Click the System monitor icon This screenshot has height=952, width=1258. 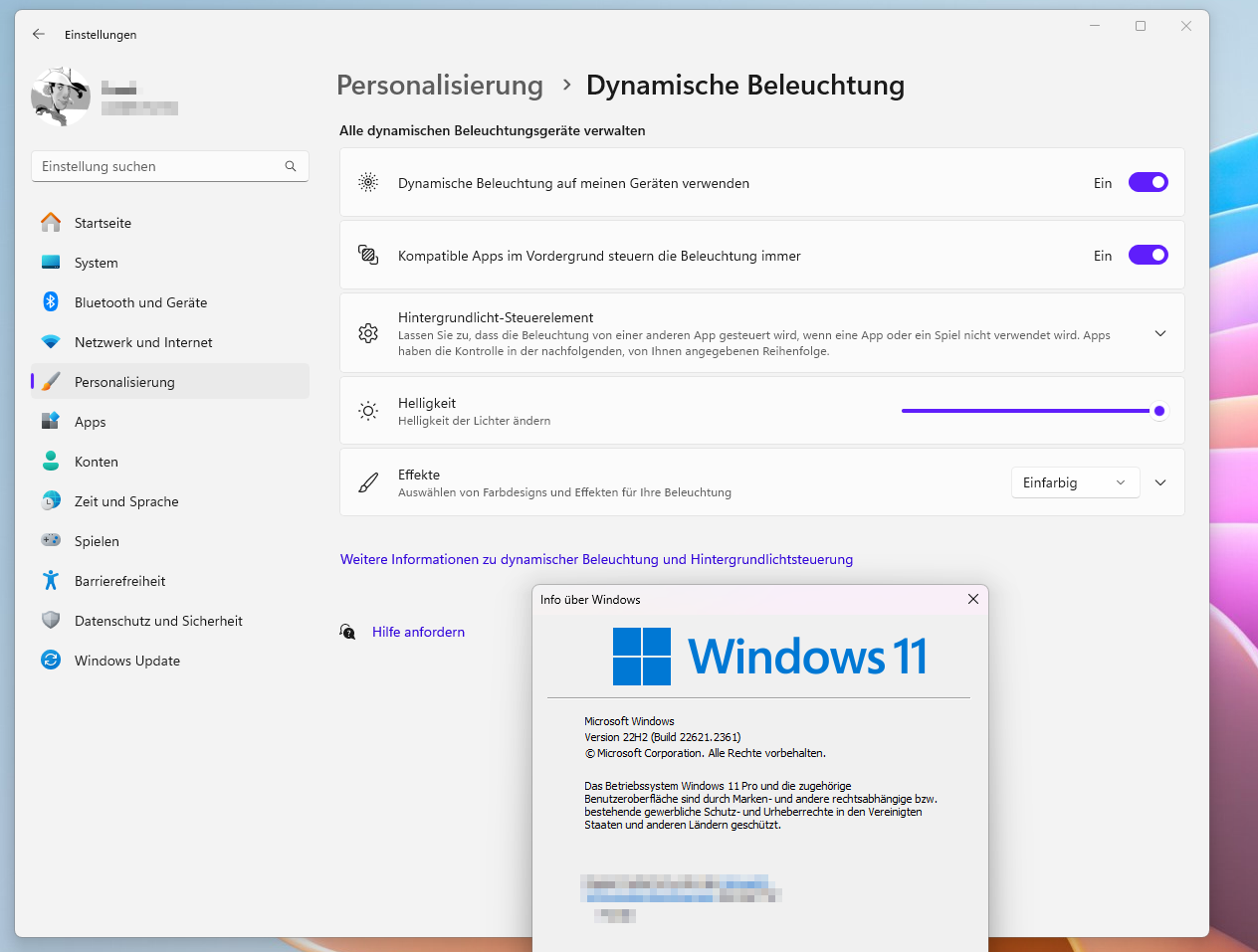51,263
